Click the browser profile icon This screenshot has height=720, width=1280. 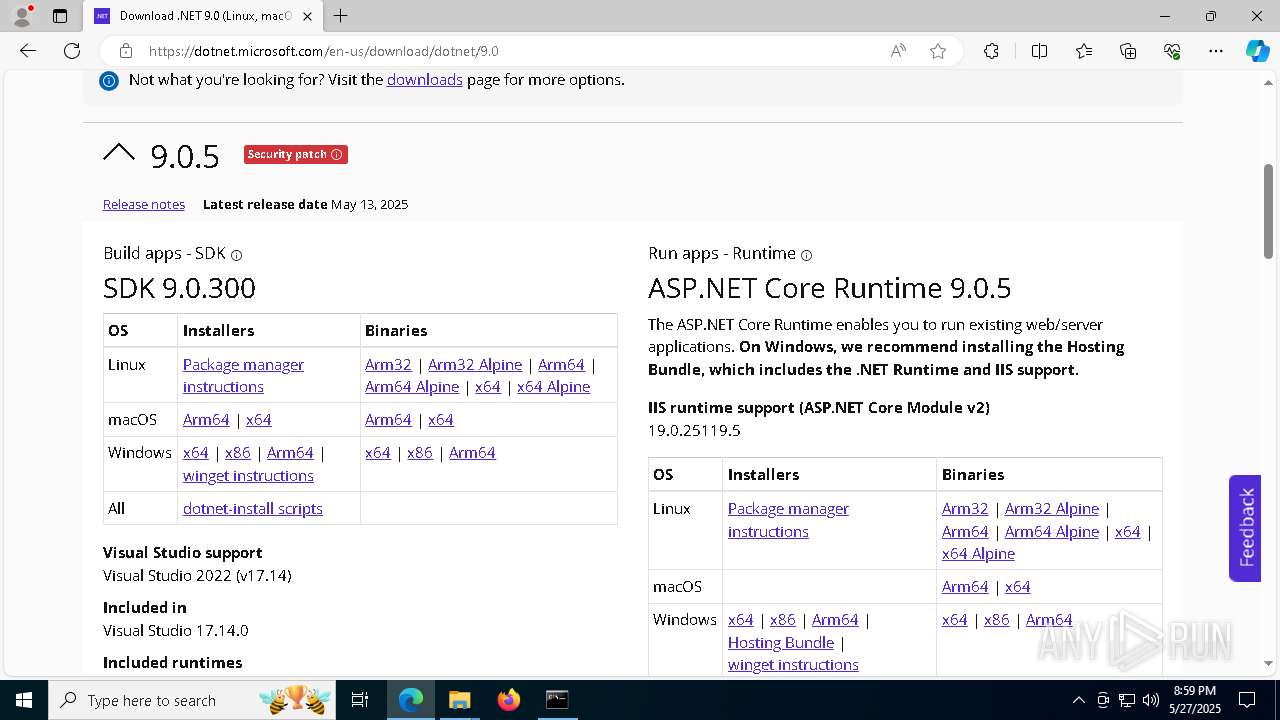[x=22, y=16]
